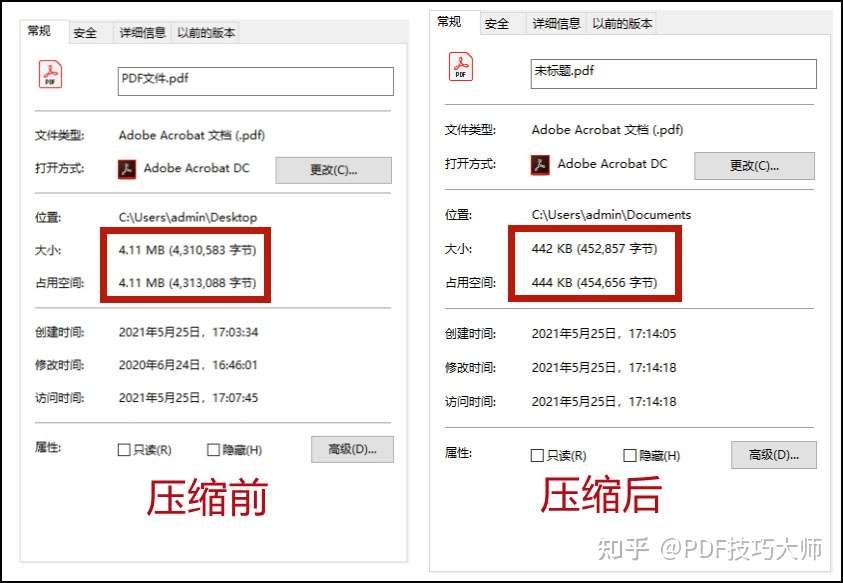Open 常规 tab in 未标题.pdf dialog
The height and width of the screenshot is (583, 843).
(x=453, y=22)
